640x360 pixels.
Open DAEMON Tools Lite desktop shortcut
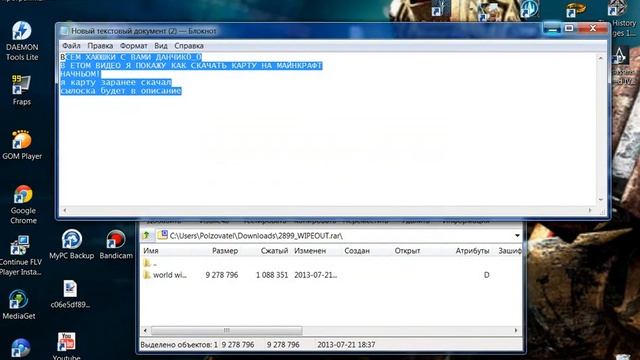point(22,41)
